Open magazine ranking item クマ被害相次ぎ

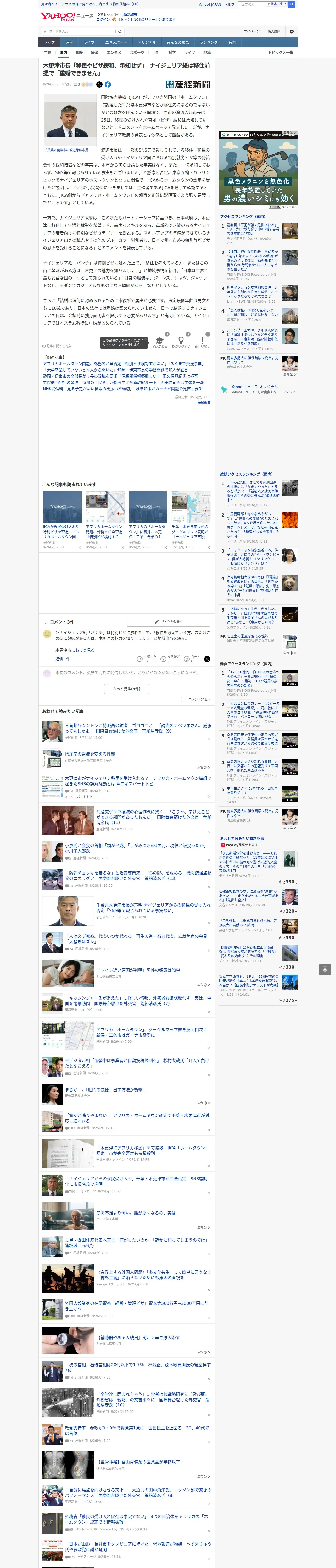click(253, 586)
